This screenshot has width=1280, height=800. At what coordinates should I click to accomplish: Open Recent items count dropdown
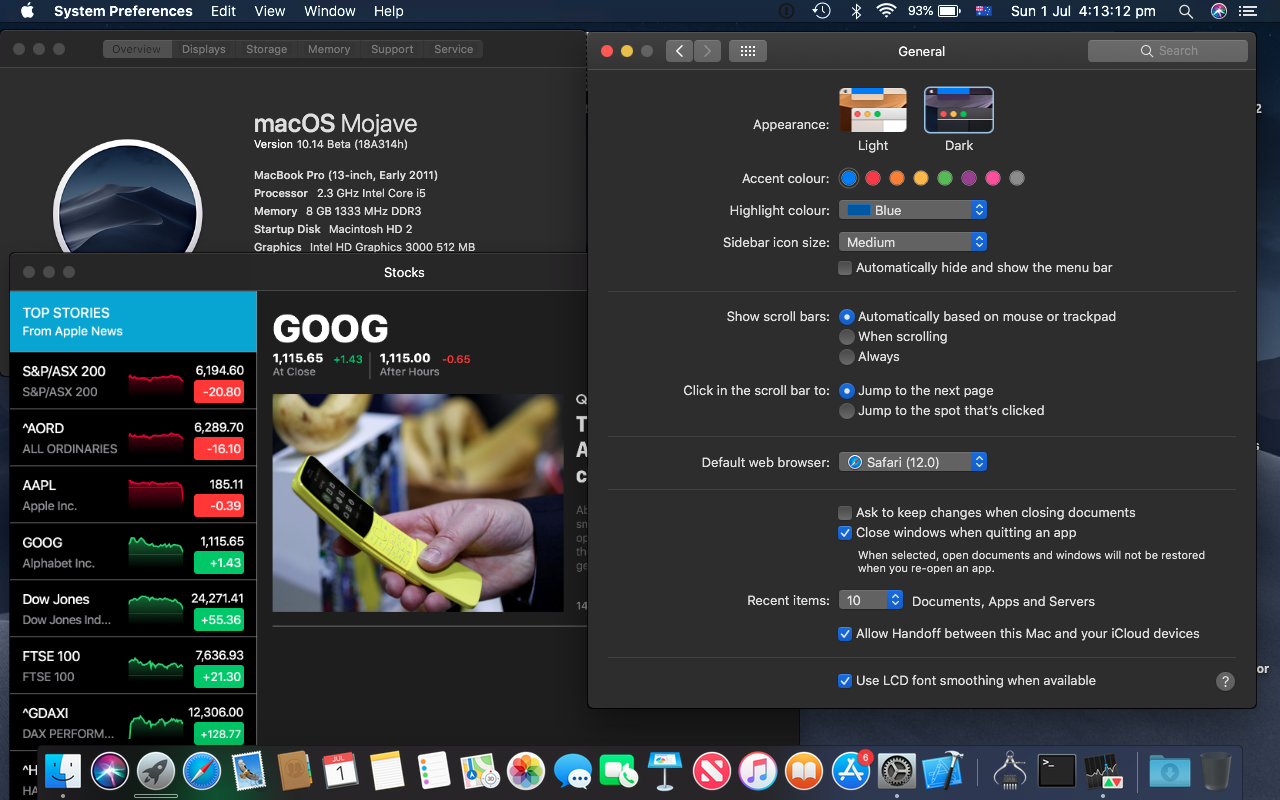(871, 601)
